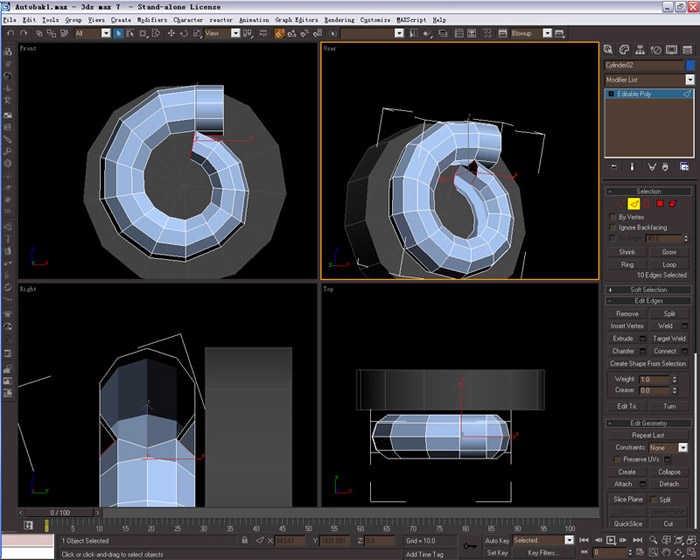
Task: Open the Motion command panel tab
Action: pyautogui.click(x=656, y=50)
